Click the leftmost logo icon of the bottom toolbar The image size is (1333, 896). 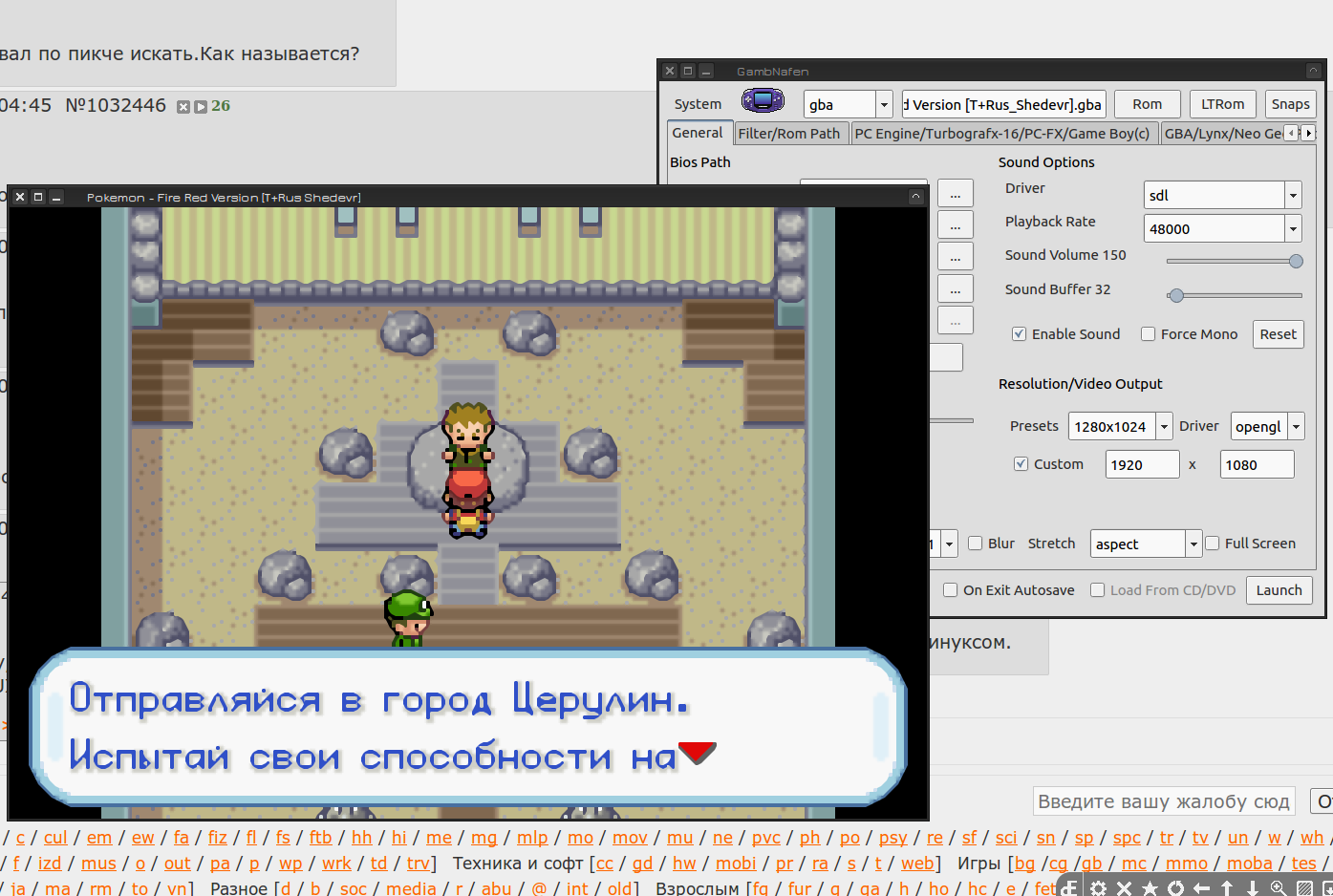pos(1069,888)
